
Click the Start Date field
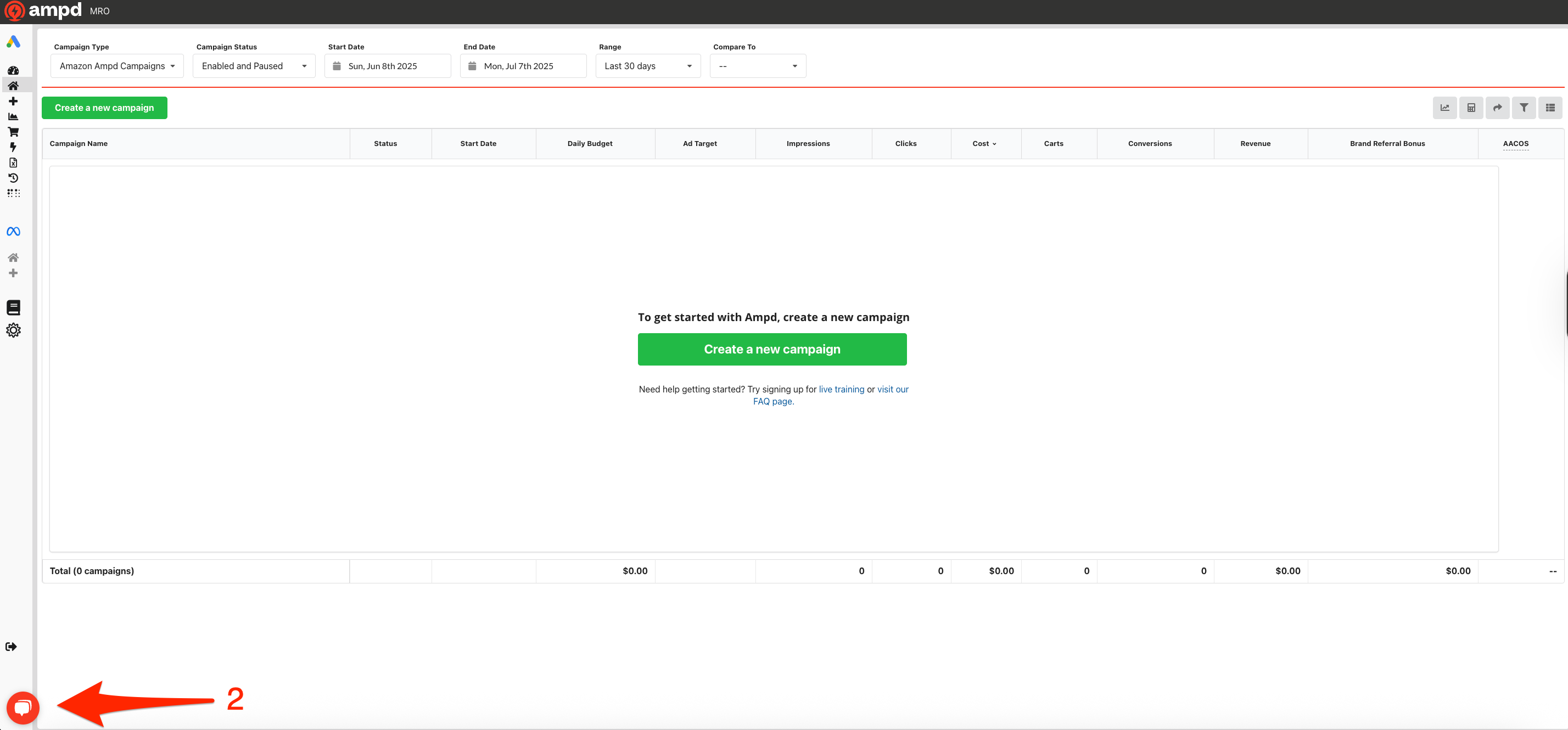coord(388,66)
